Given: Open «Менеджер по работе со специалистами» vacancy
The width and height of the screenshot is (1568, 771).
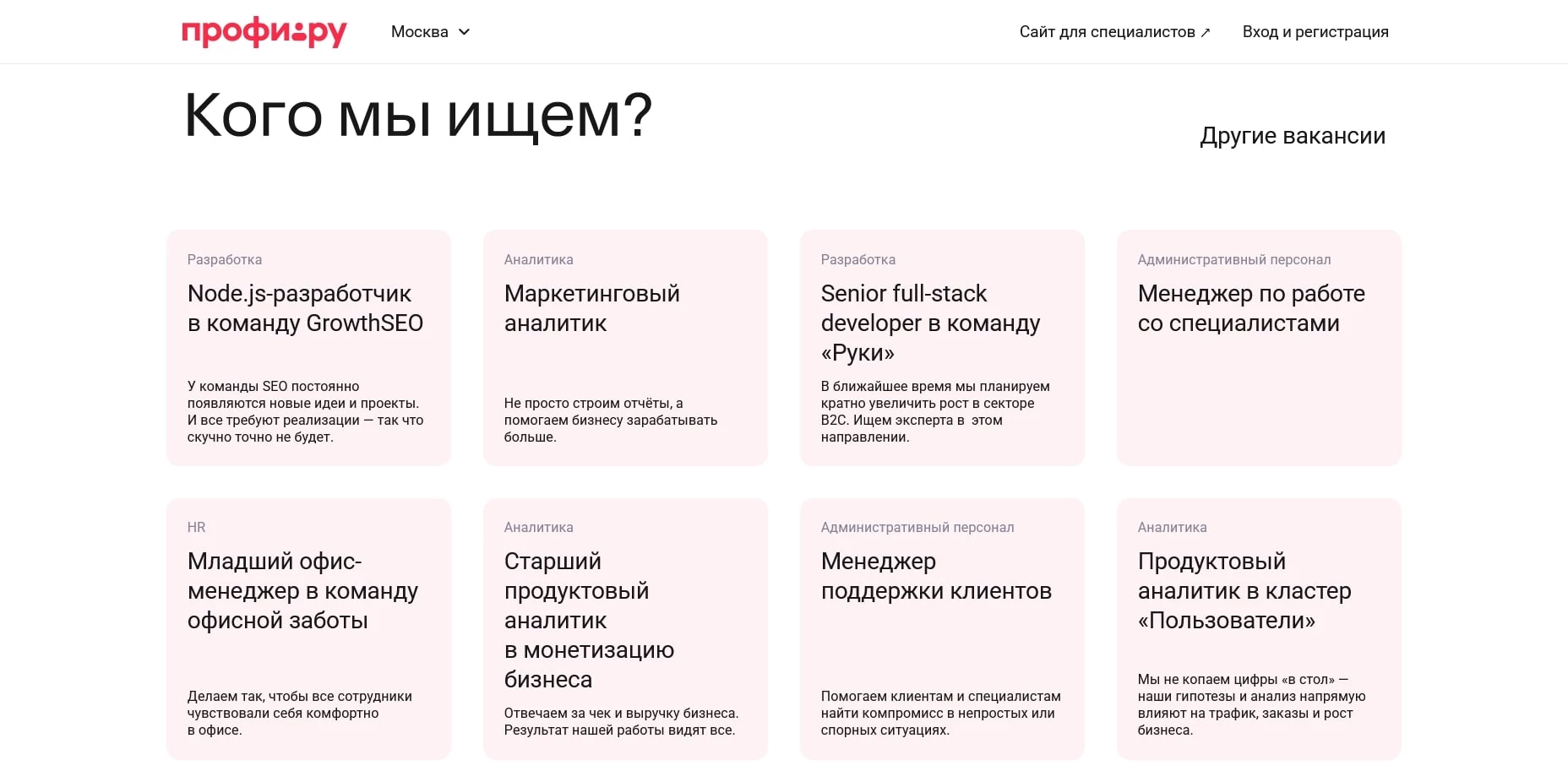Looking at the screenshot, I should point(1258,348).
